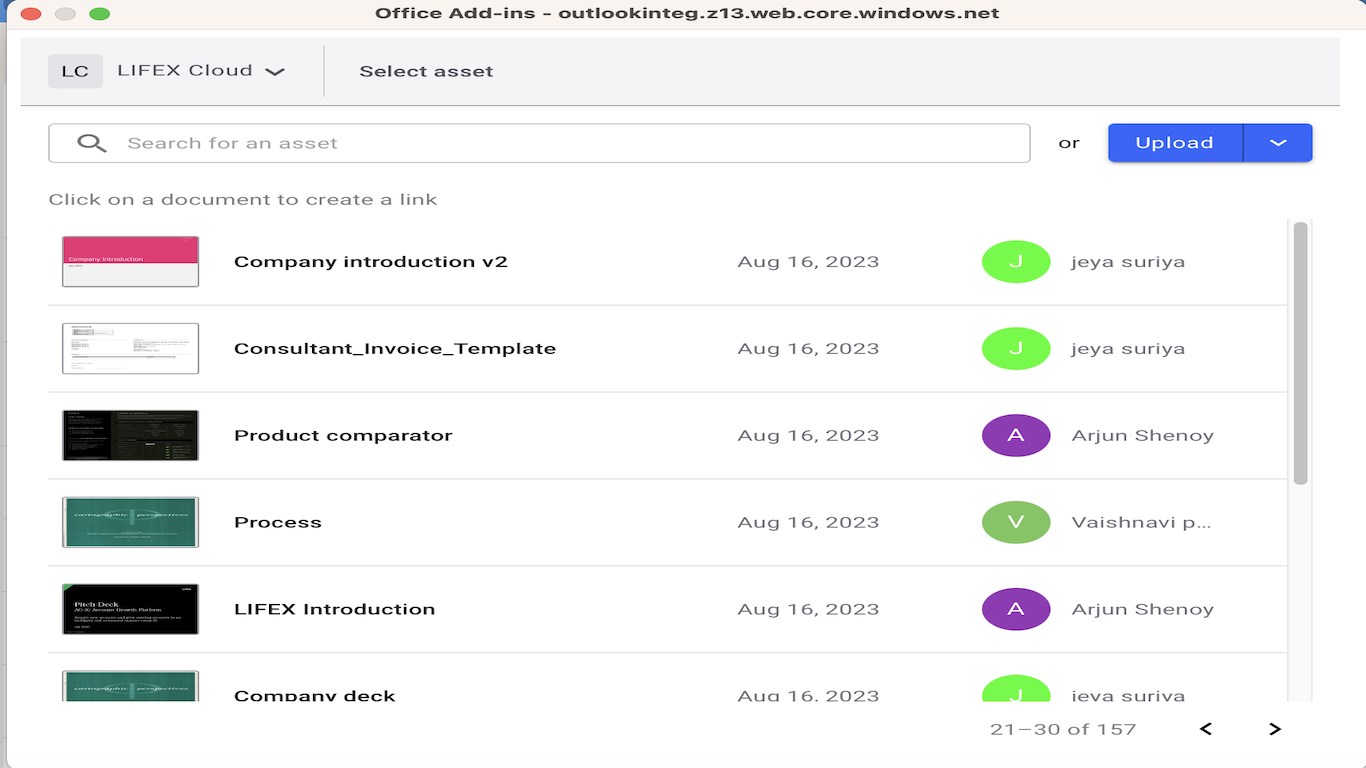
Task: Go to the previous page of assets
Action: click(x=1206, y=729)
